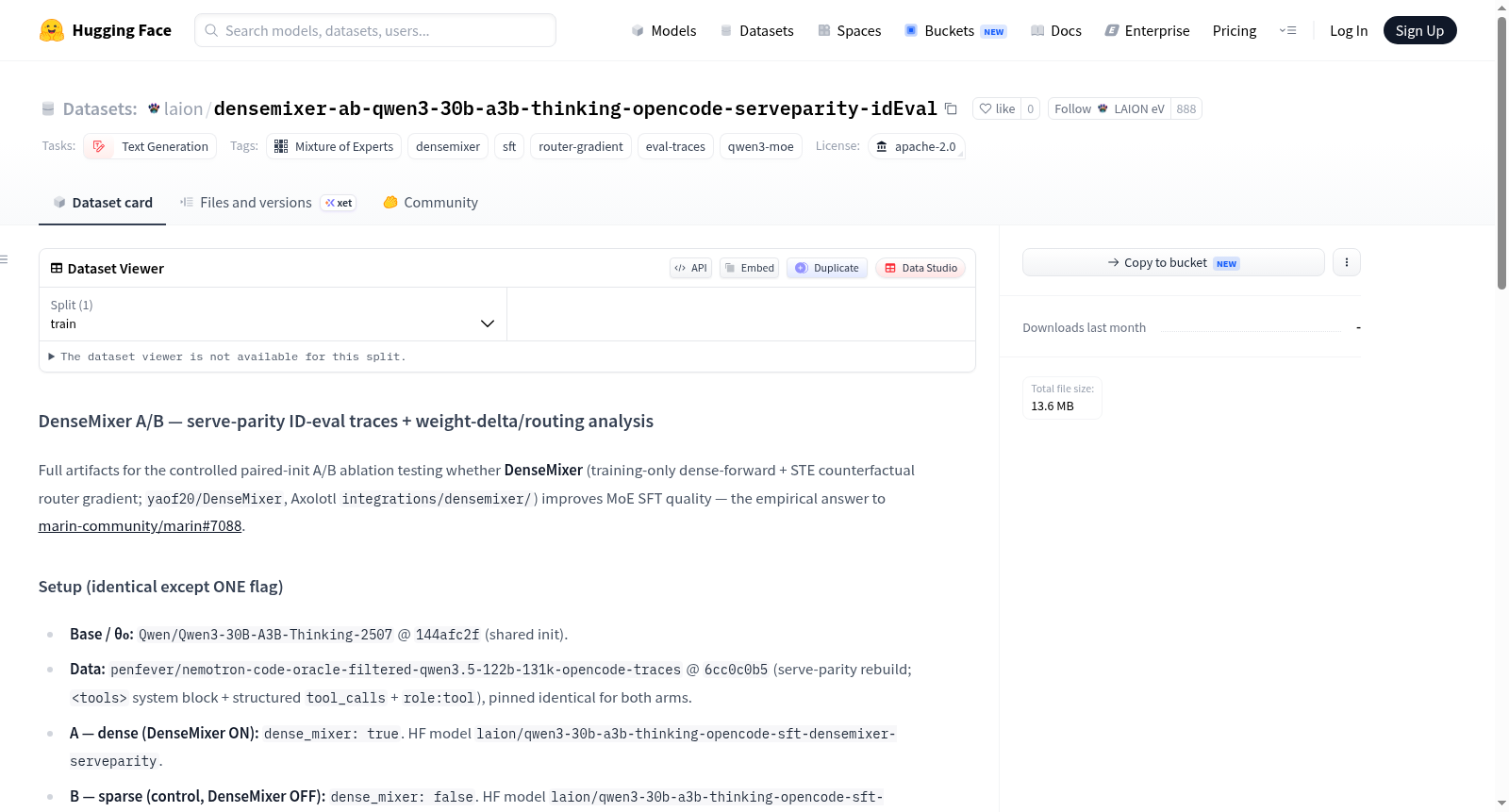Click the Sign Up button

pos(1419,30)
